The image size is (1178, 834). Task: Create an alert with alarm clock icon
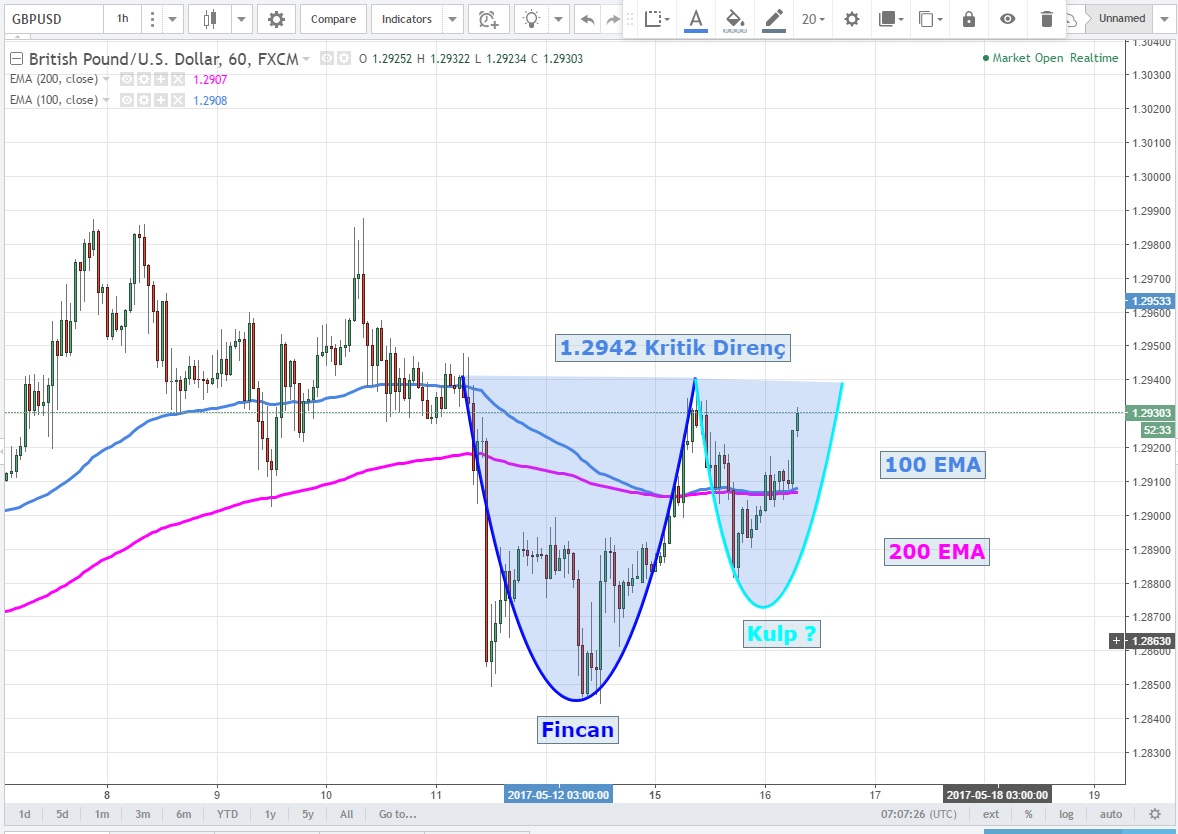point(487,19)
